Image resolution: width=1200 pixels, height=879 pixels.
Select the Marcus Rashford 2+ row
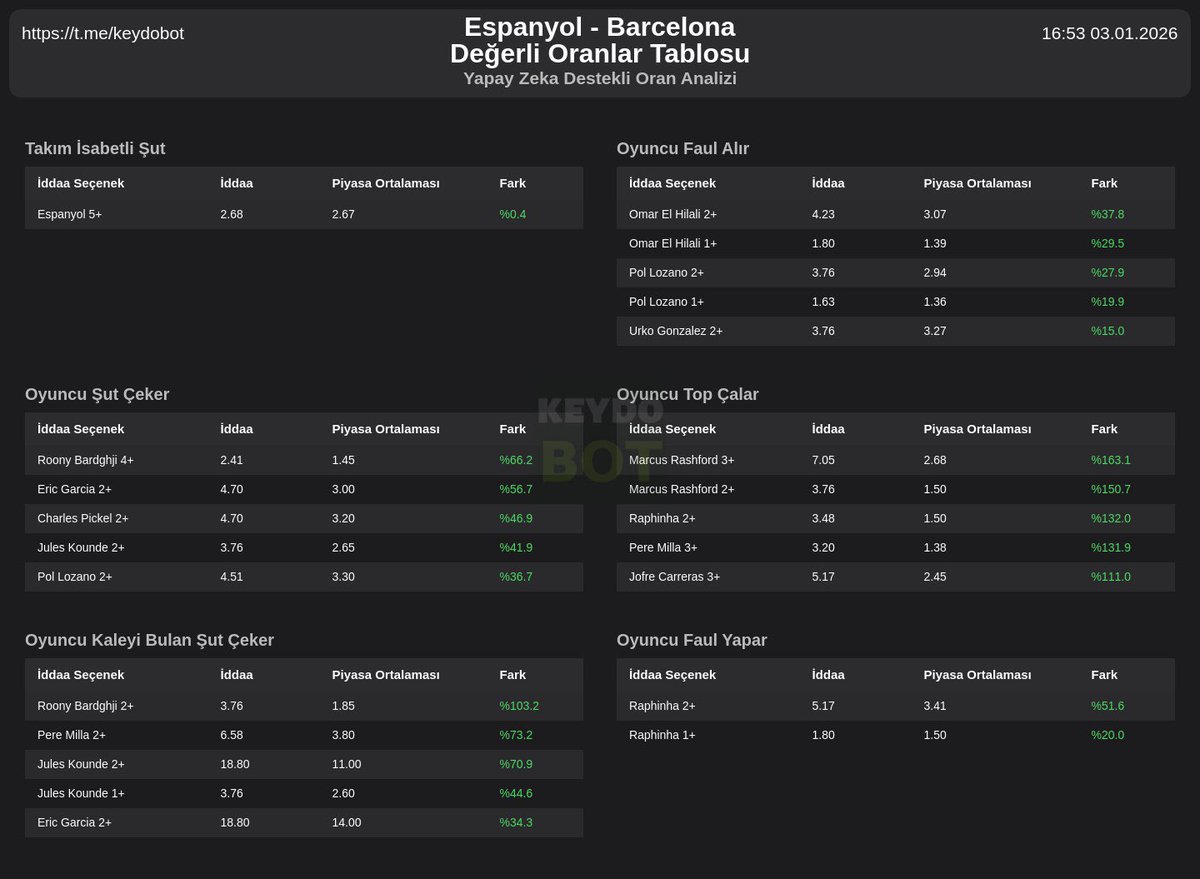[896, 489]
